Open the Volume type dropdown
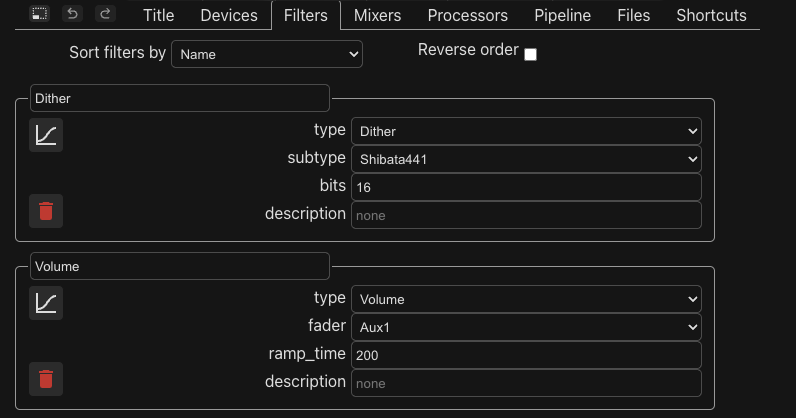Screen dimensions: 796x418 [x=526, y=300]
